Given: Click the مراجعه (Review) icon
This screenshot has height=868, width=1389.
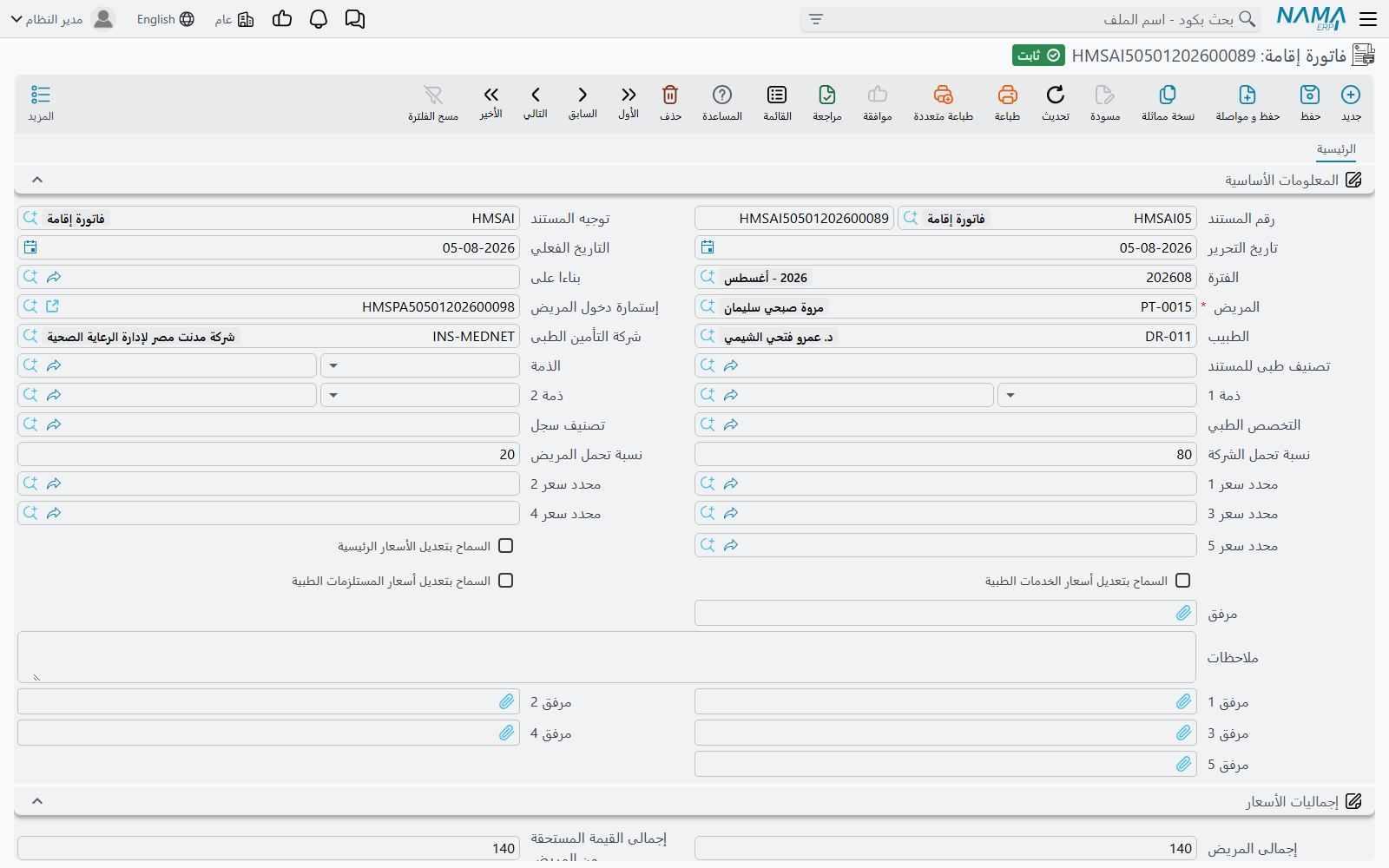Looking at the screenshot, I should click(827, 95).
